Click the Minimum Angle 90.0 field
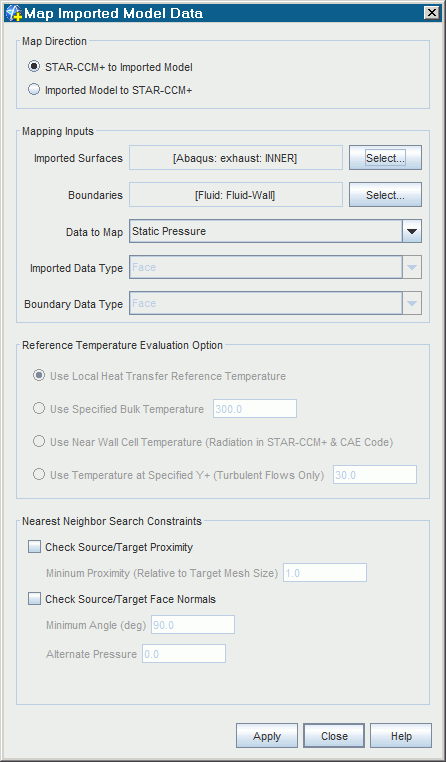The height and width of the screenshot is (762, 446). (193, 625)
